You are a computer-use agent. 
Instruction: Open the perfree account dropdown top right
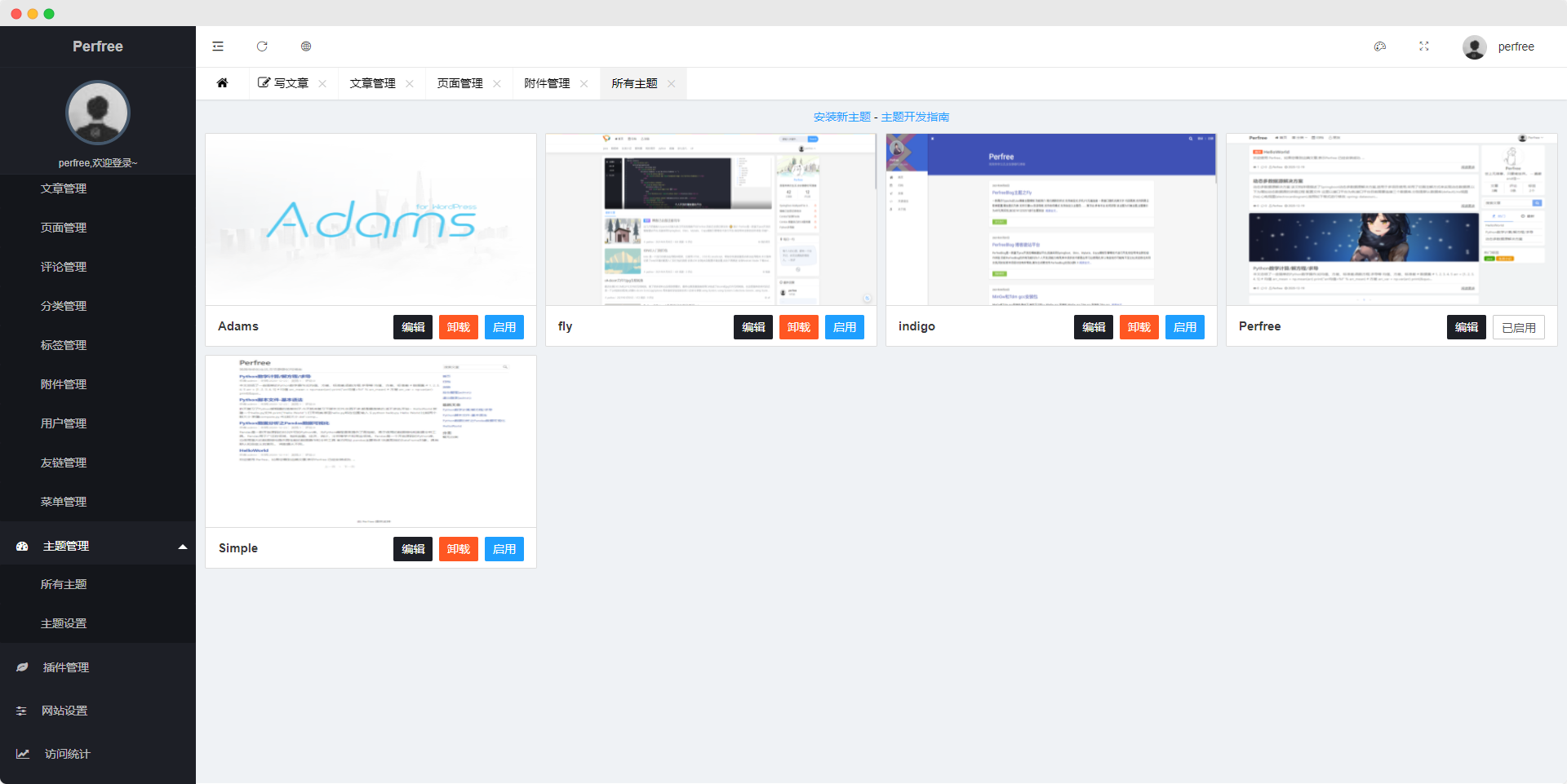pos(1516,47)
